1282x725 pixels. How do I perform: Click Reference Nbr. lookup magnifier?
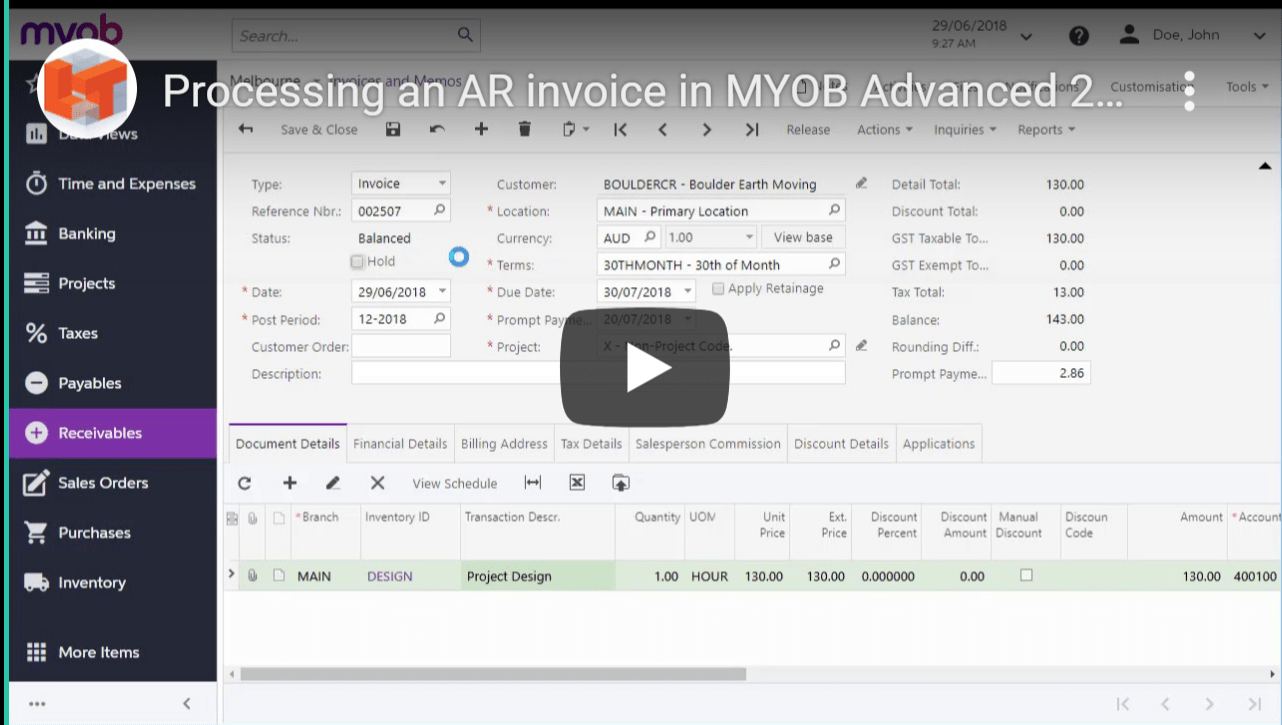[x=439, y=211]
